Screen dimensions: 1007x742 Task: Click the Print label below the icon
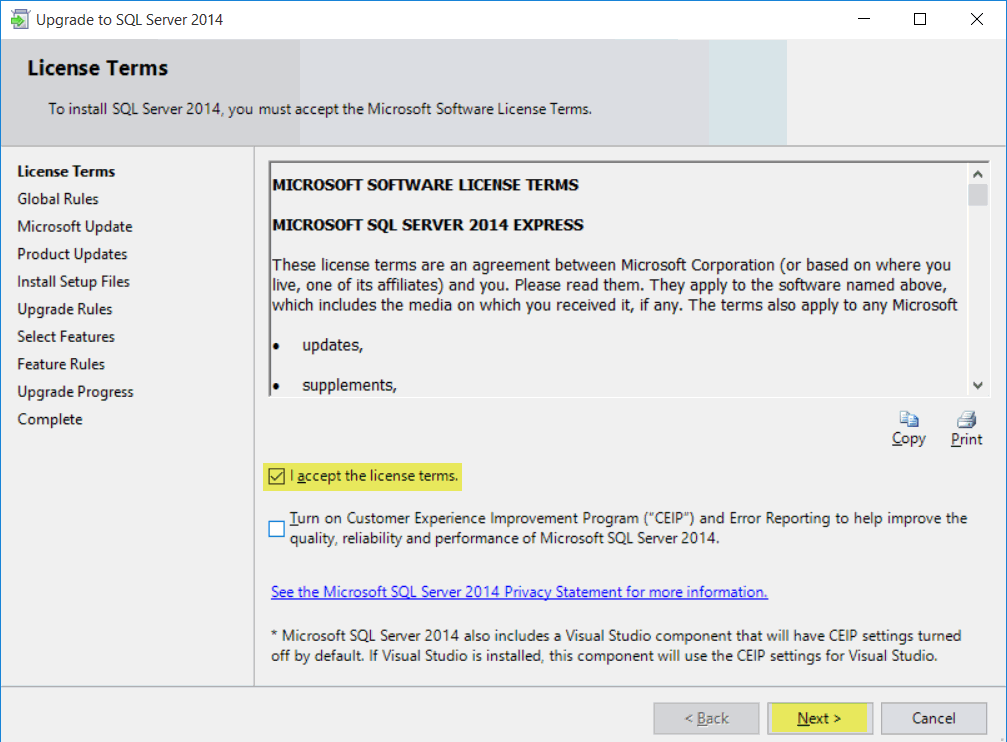tap(966, 439)
